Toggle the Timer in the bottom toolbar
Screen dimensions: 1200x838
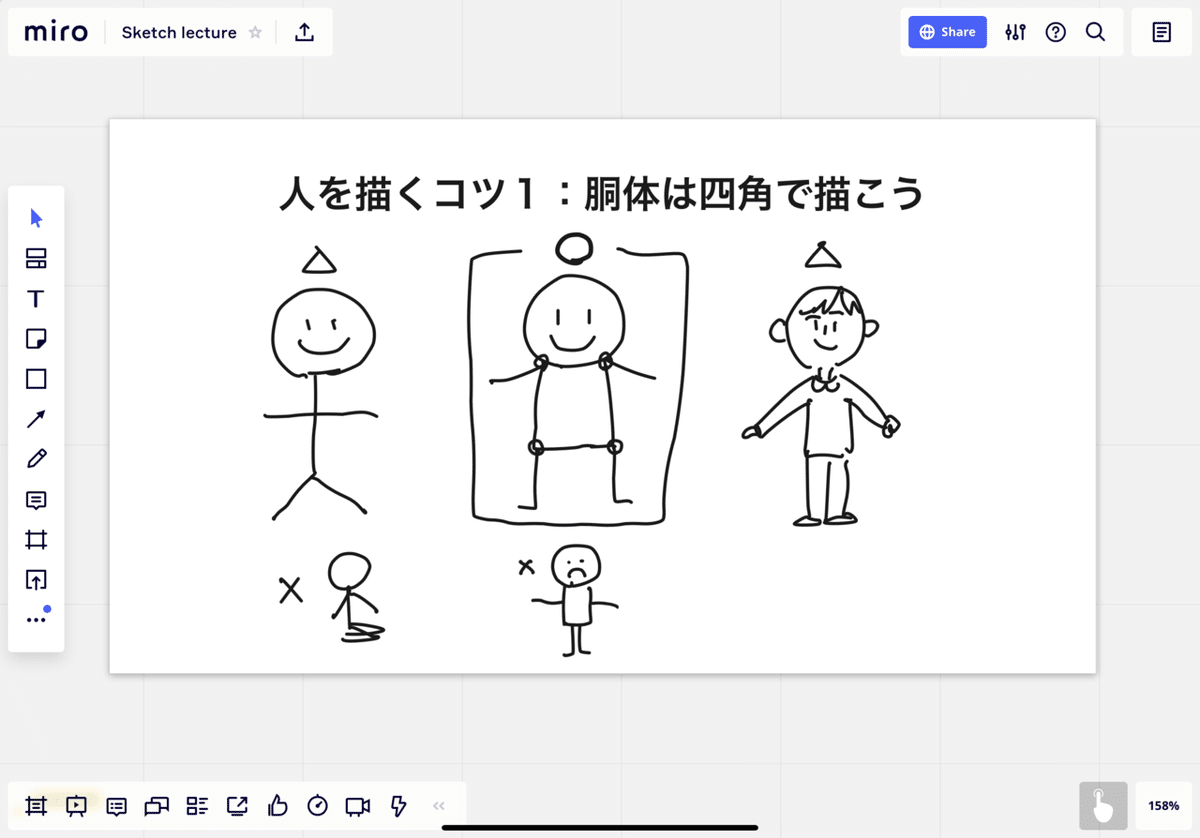317,806
